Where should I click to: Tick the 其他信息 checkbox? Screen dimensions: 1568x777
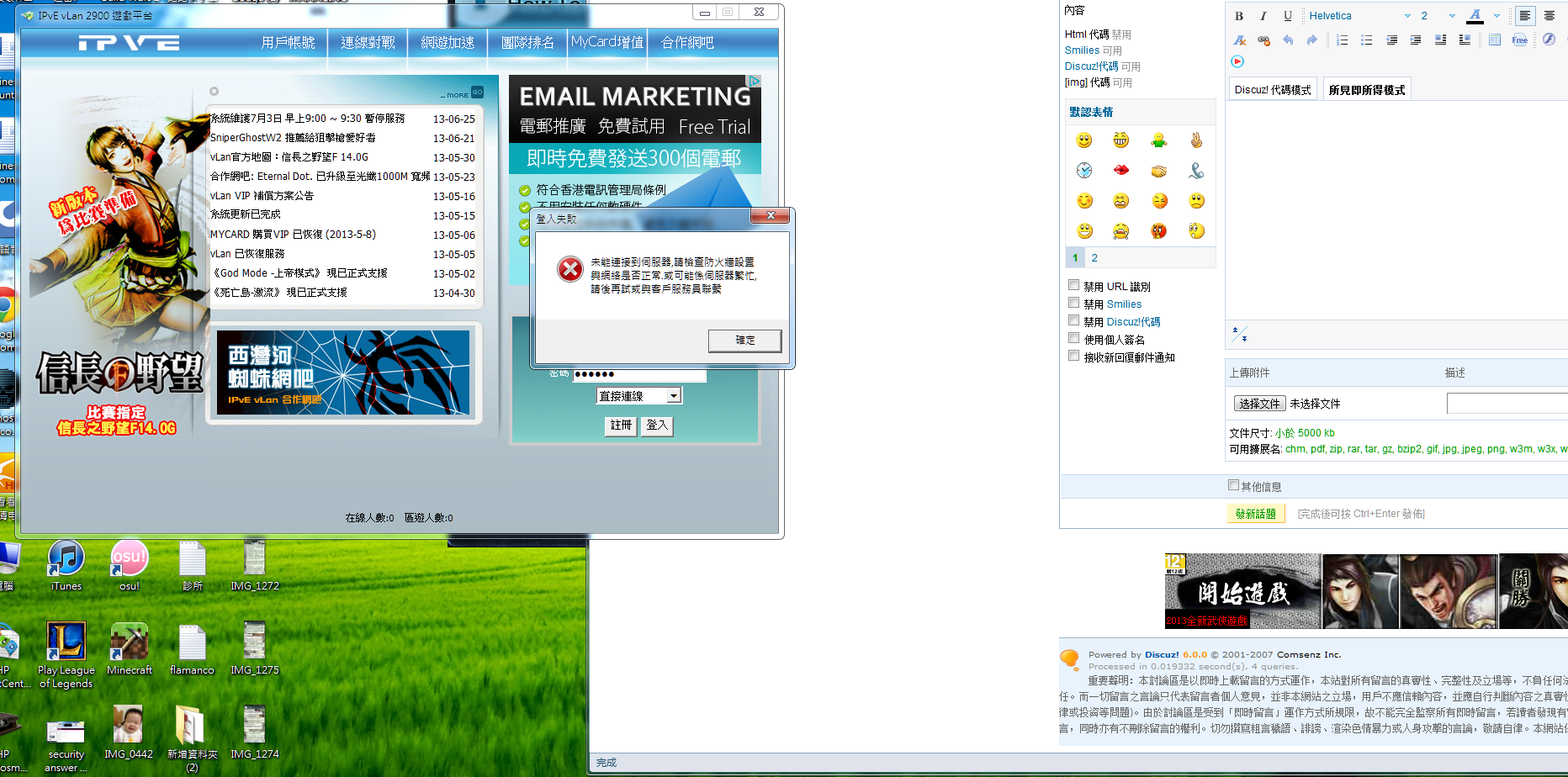coord(1233,485)
